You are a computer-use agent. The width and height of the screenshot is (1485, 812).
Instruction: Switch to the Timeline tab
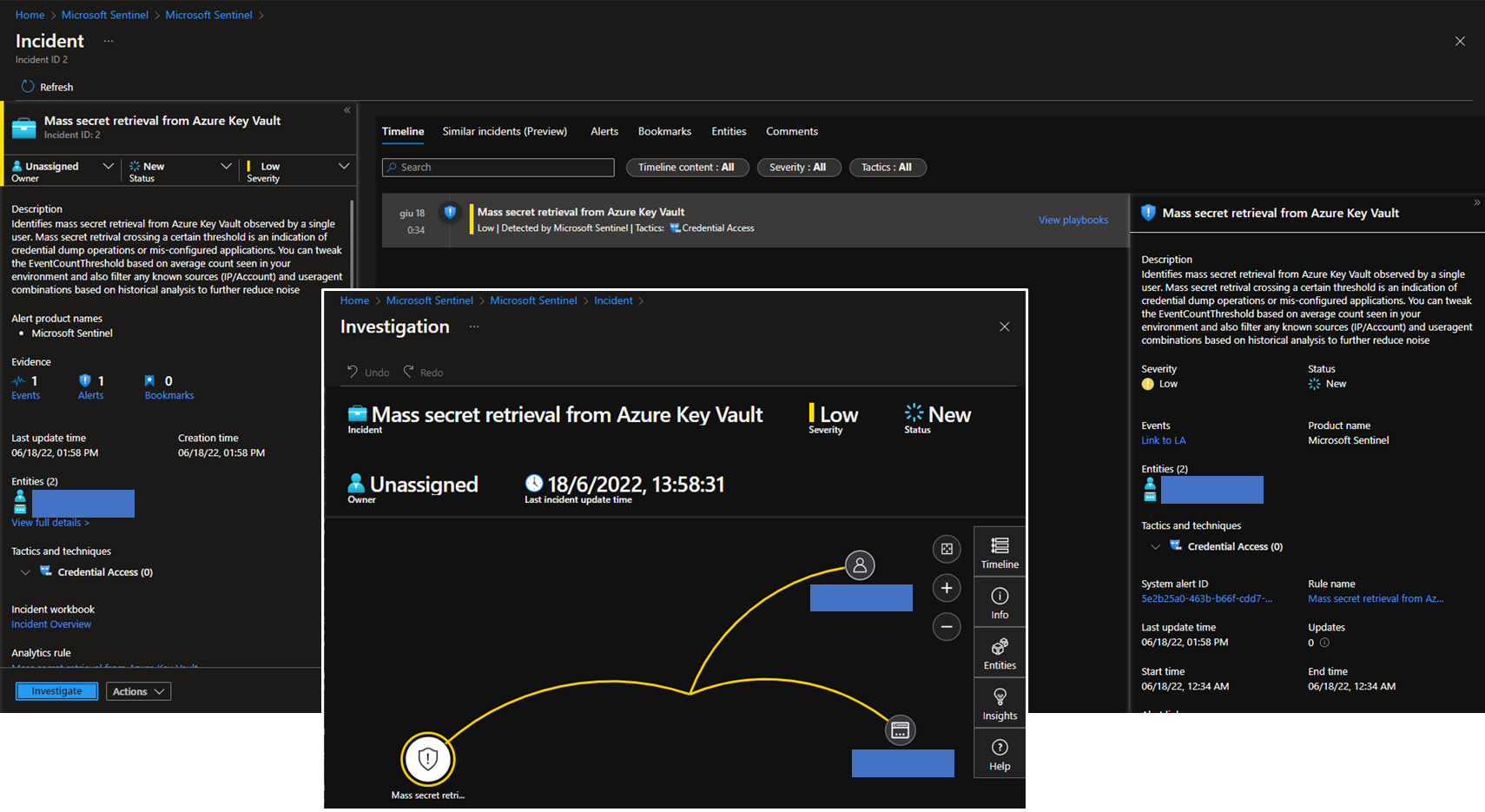[x=403, y=131]
